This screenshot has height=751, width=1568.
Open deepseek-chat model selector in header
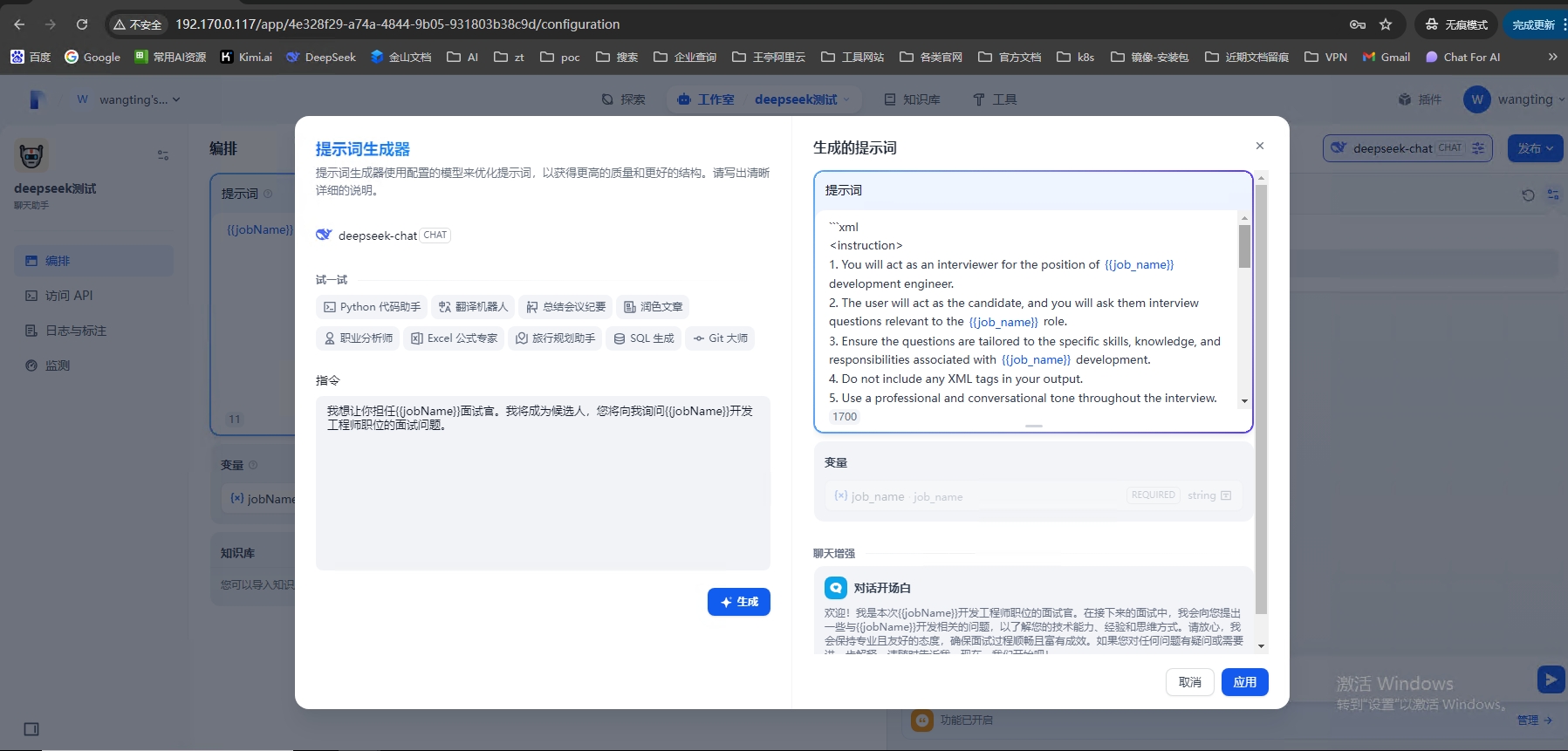click(1407, 148)
